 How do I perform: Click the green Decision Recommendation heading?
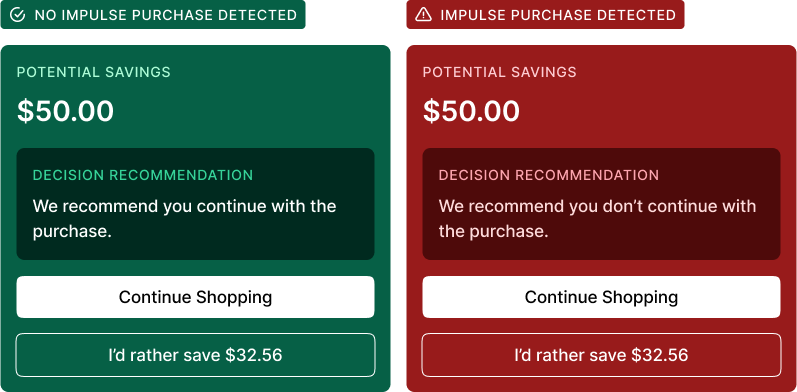pos(143,175)
